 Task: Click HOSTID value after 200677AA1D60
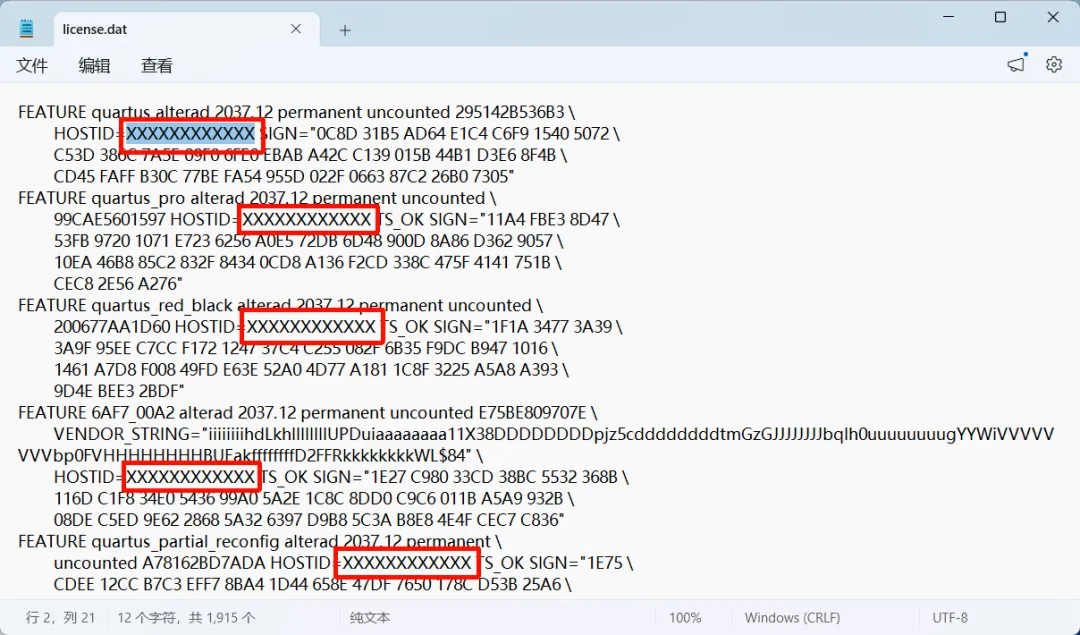click(x=311, y=326)
